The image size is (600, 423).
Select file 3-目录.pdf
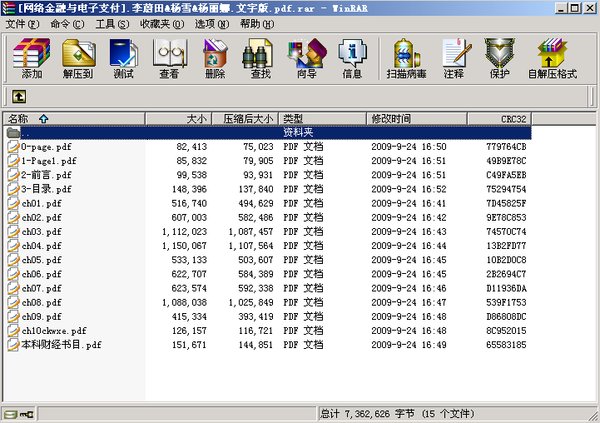pos(46,189)
